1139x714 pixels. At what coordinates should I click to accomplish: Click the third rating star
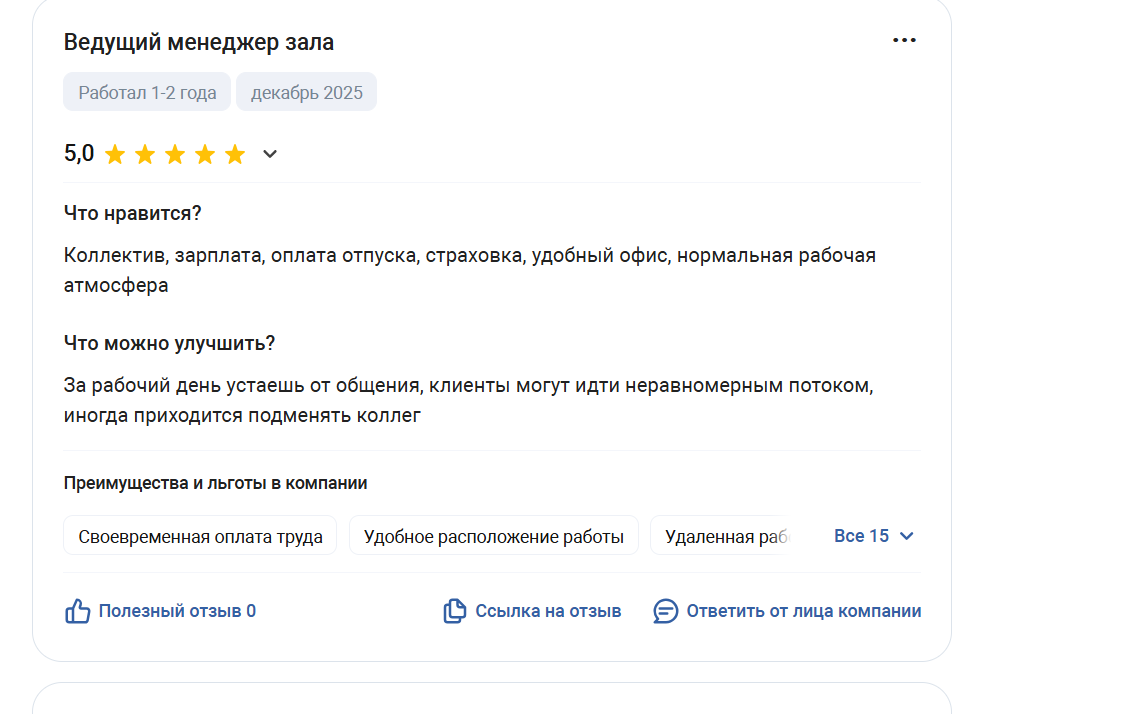175,154
